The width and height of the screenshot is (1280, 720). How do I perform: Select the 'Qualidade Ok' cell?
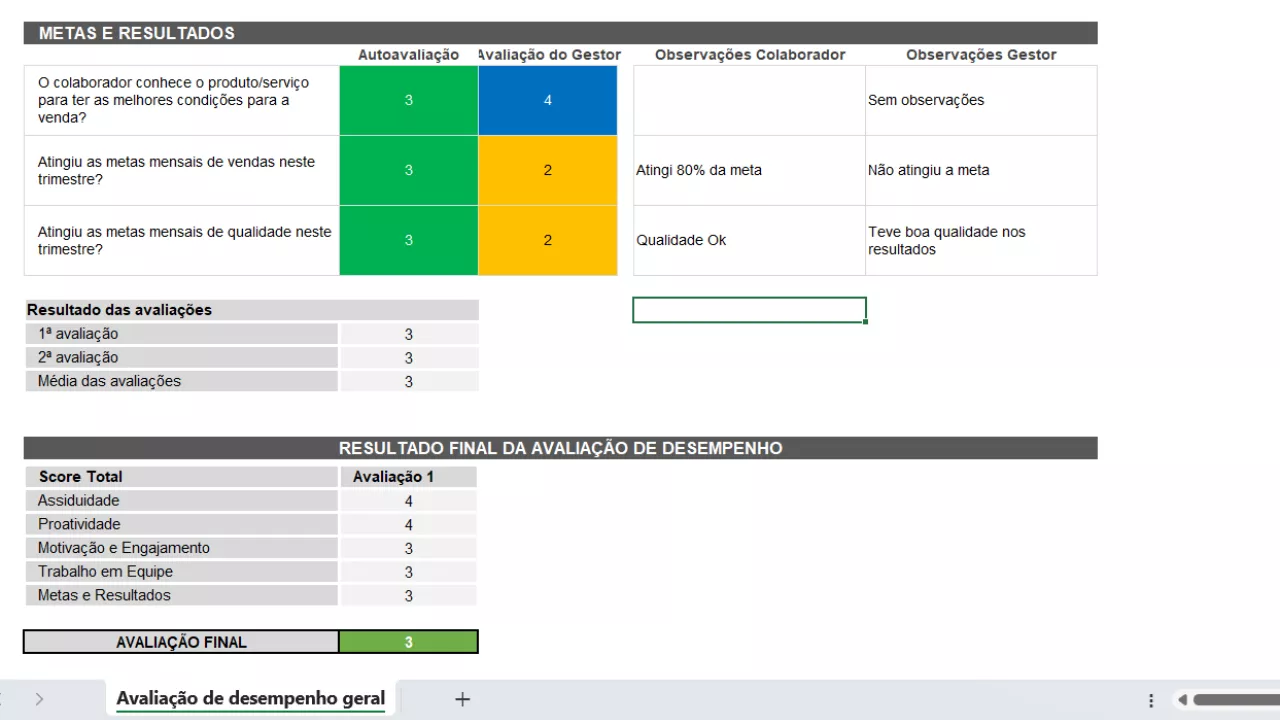coord(749,241)
